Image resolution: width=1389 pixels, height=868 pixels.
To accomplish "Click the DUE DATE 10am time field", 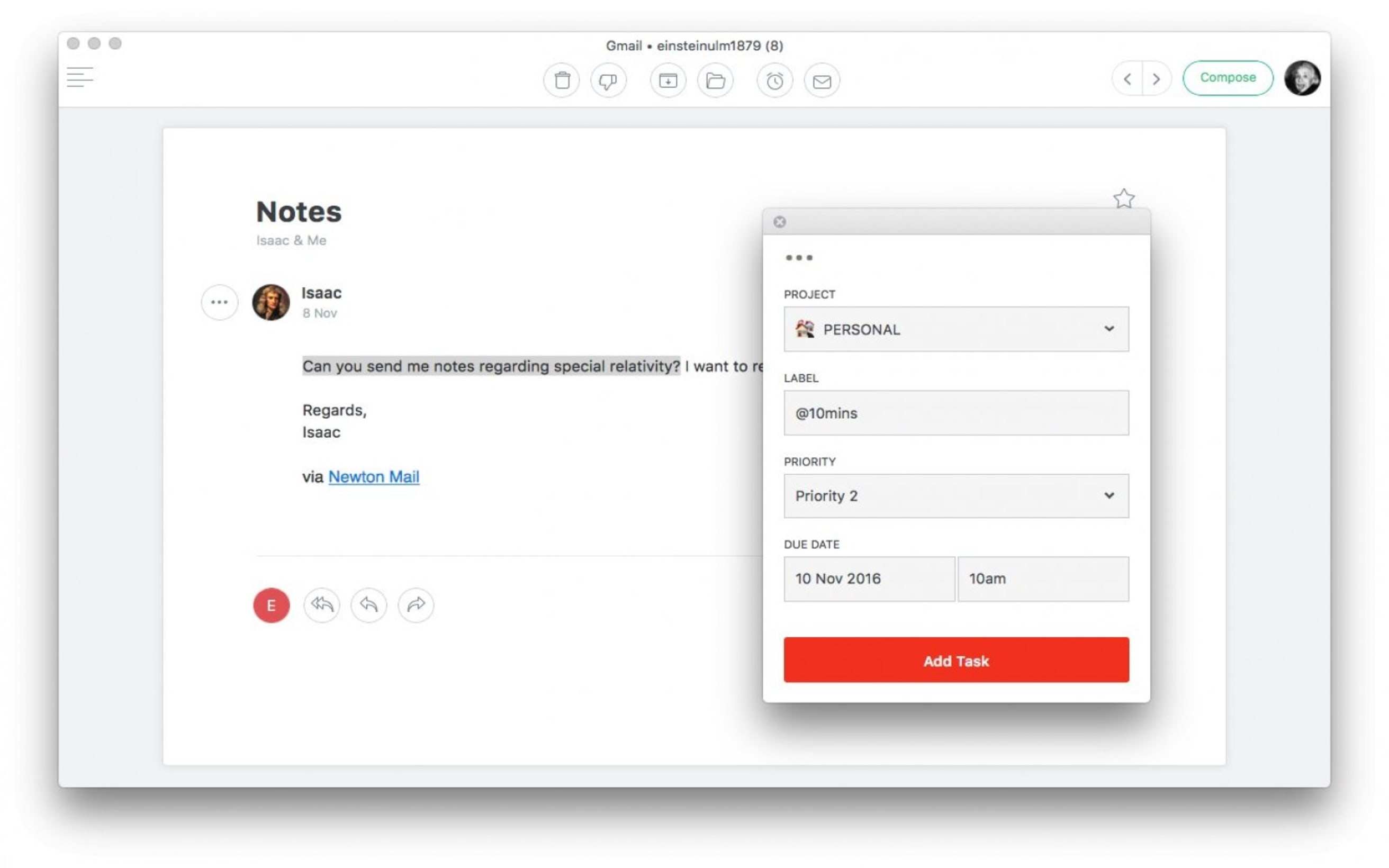I will [x=1043, y=578].
